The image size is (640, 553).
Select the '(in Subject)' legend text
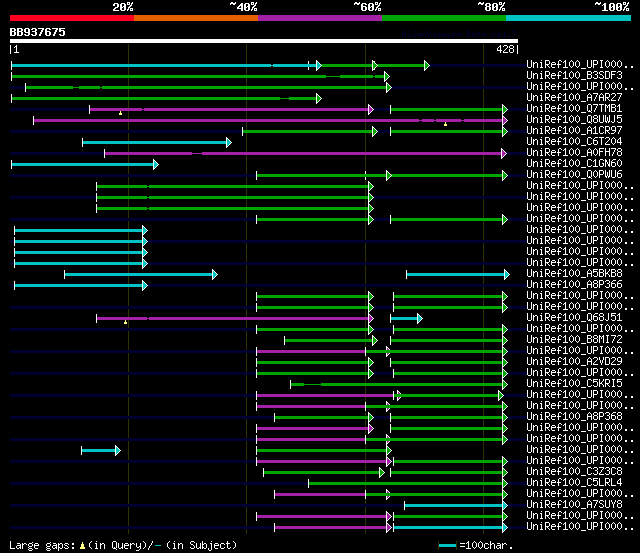click(202, 545)
